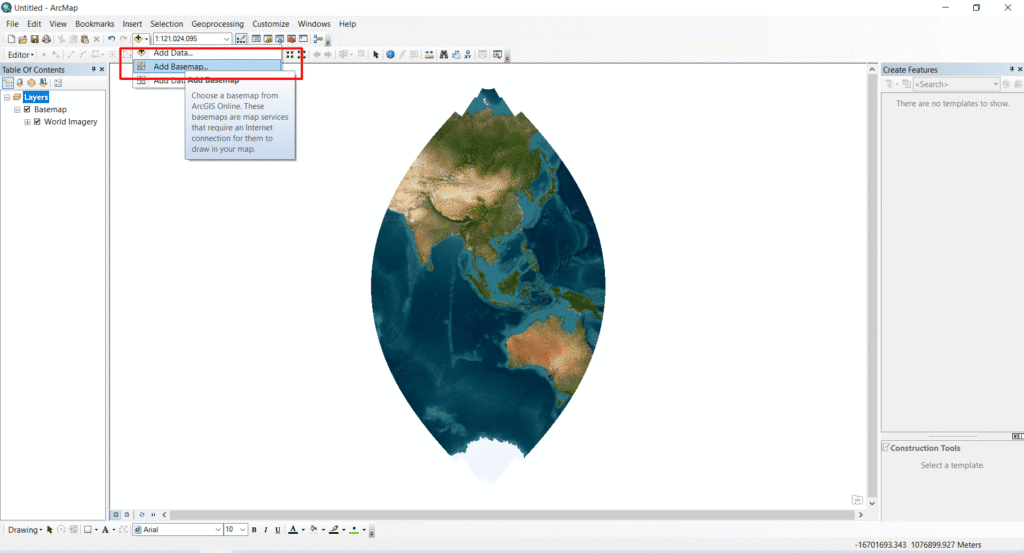
Task: Click the fill color paint bucket swatch
Action: click(313, 529)
